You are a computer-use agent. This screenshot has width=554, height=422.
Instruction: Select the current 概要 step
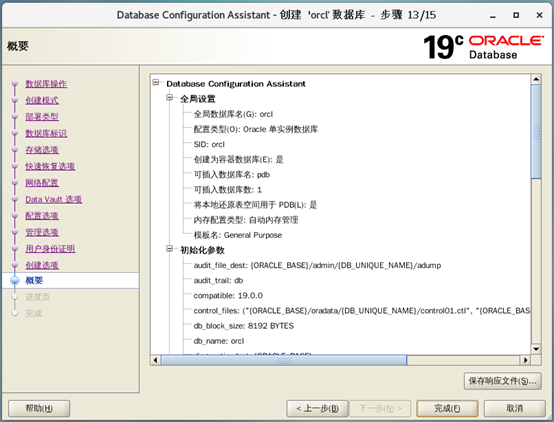pyautogui.click(x=34, y=281)
